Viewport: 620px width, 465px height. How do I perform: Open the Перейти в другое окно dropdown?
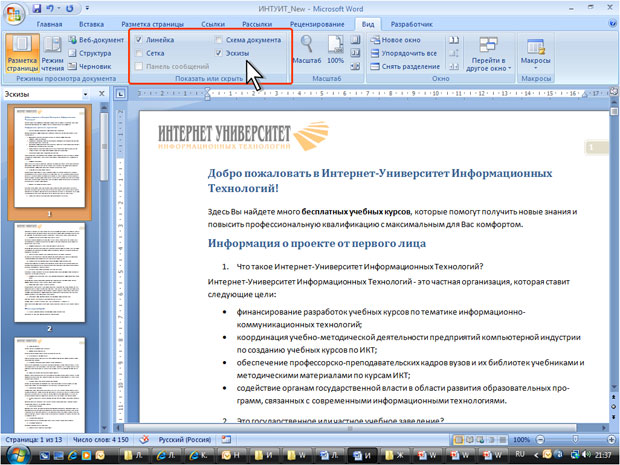488,54
